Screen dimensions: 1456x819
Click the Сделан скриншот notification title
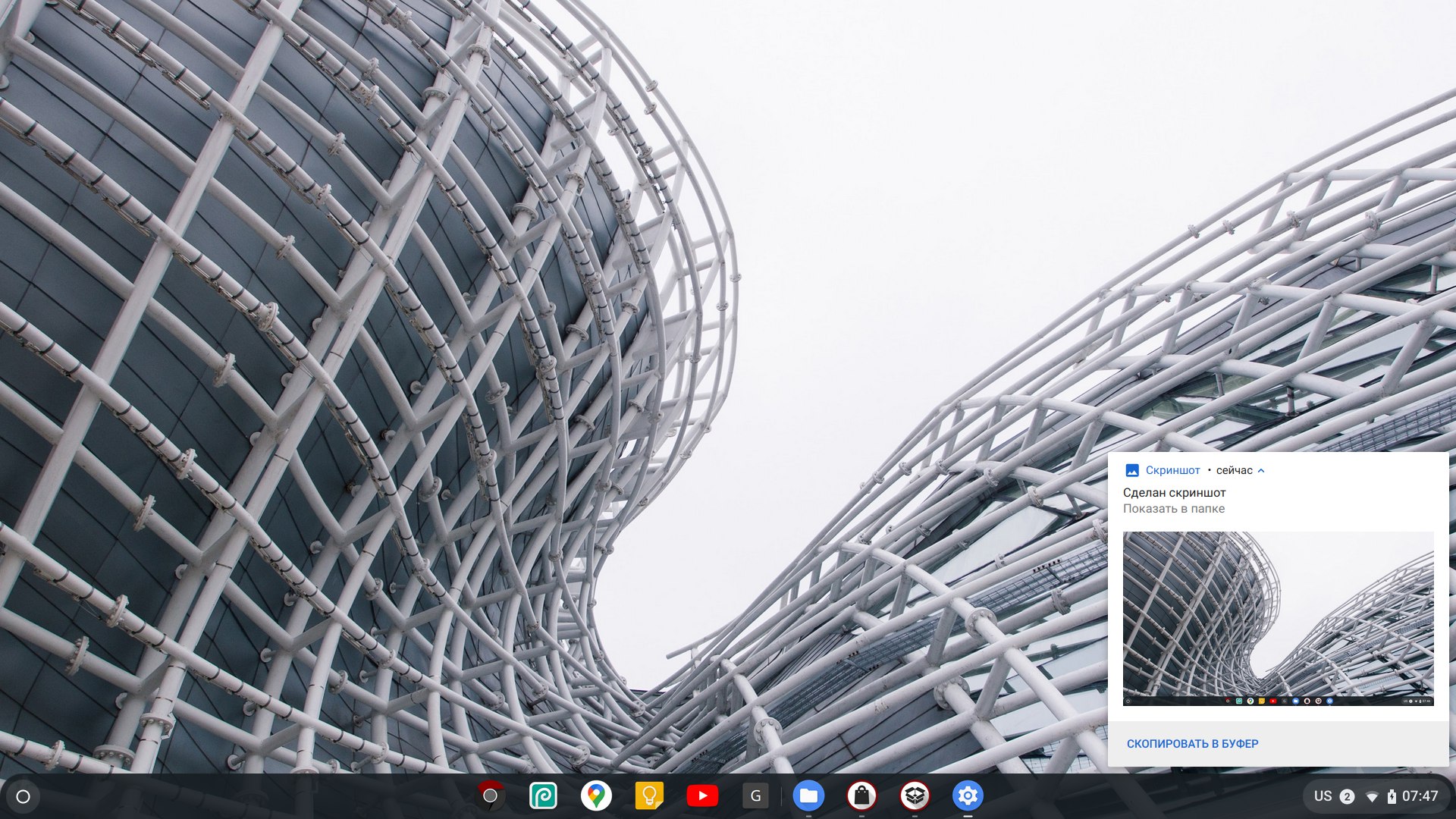1174,492
